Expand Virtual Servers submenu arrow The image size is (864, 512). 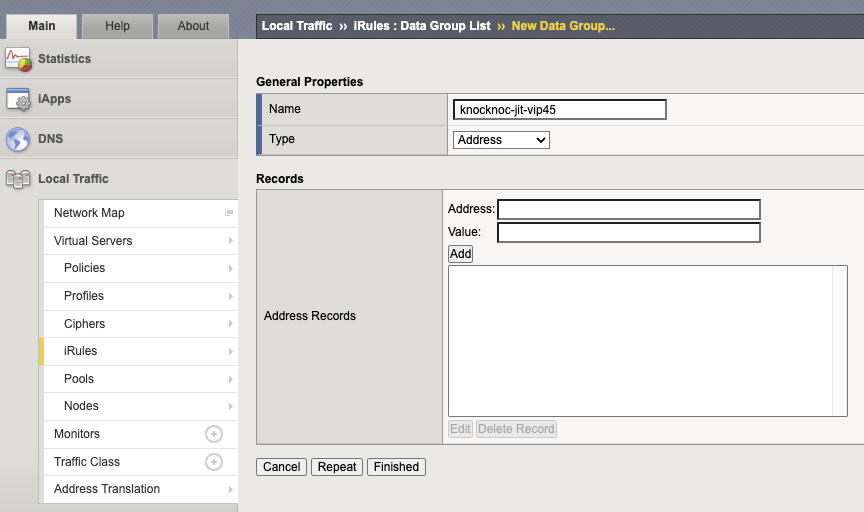(230, 241)
